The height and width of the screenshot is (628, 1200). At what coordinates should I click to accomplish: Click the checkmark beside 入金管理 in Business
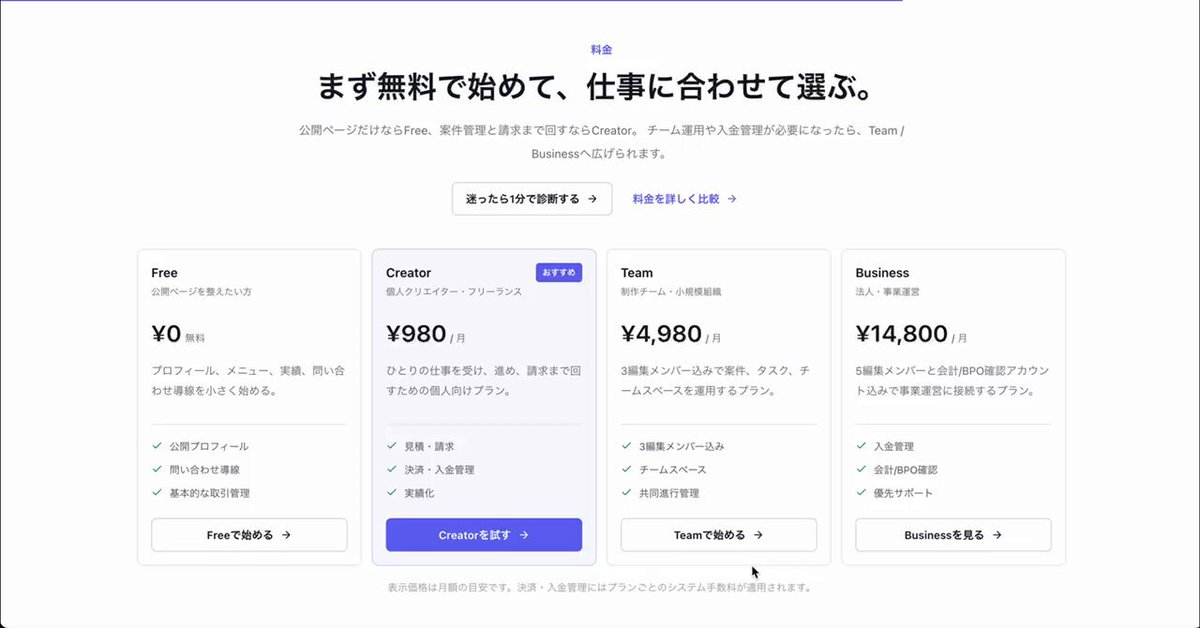pyautogui.click(x=861, y=446)
